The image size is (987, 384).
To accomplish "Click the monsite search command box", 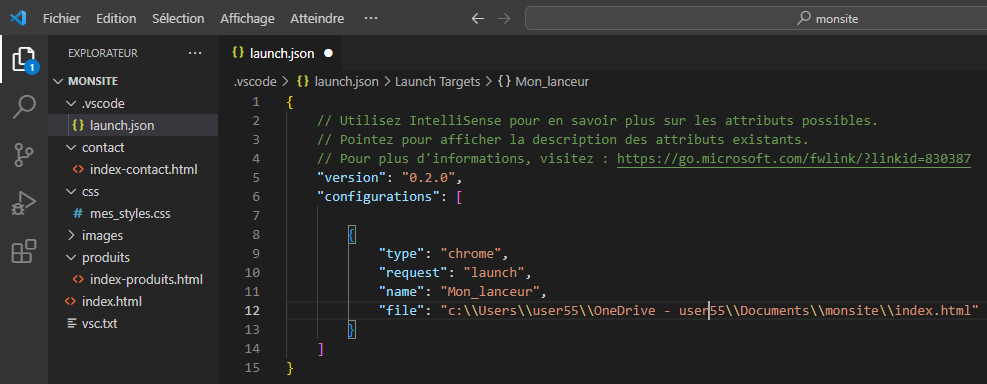I will tap(755, 18).
